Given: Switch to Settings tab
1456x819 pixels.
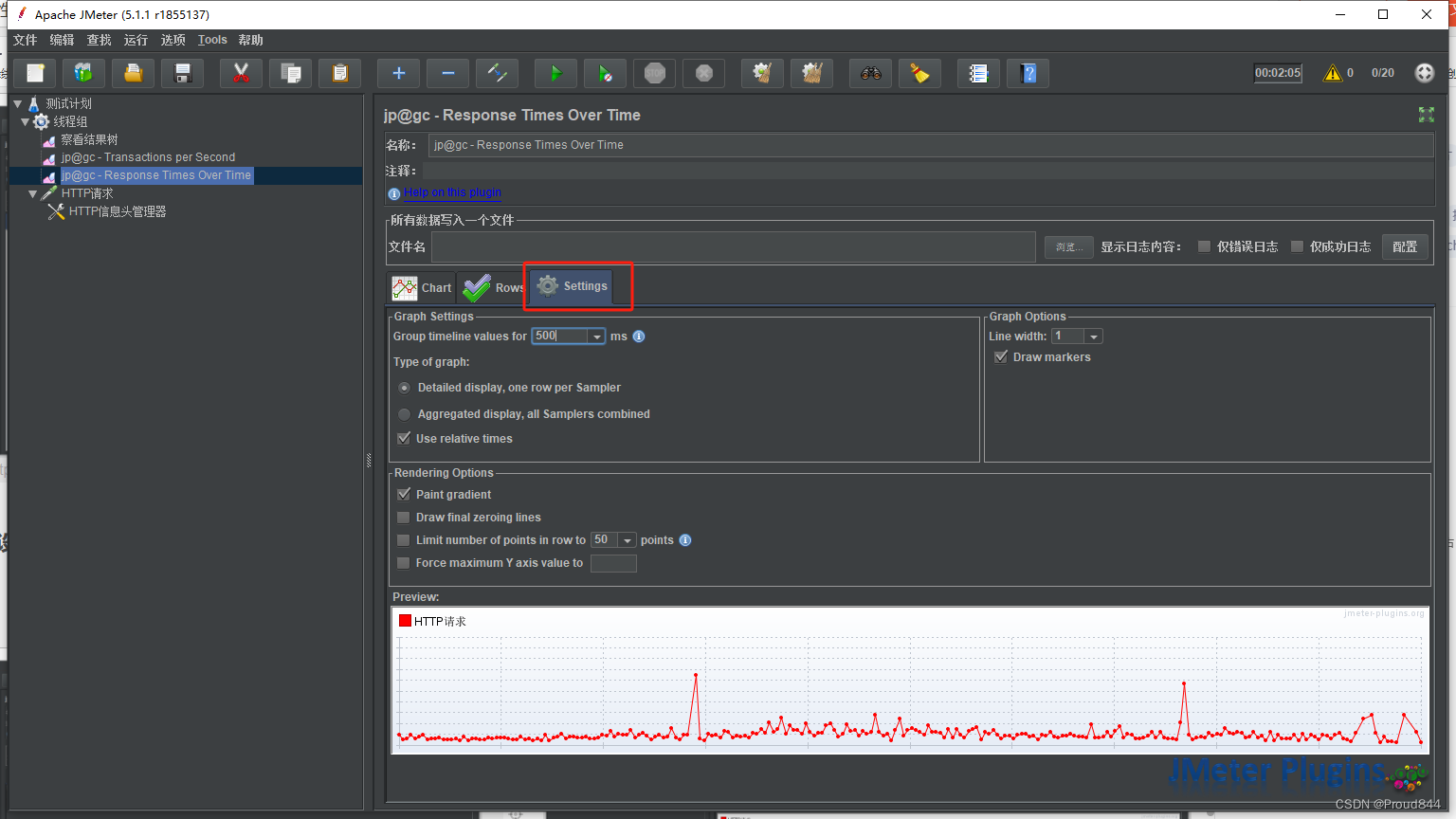Looking at the screenshot, I should 572,286.
